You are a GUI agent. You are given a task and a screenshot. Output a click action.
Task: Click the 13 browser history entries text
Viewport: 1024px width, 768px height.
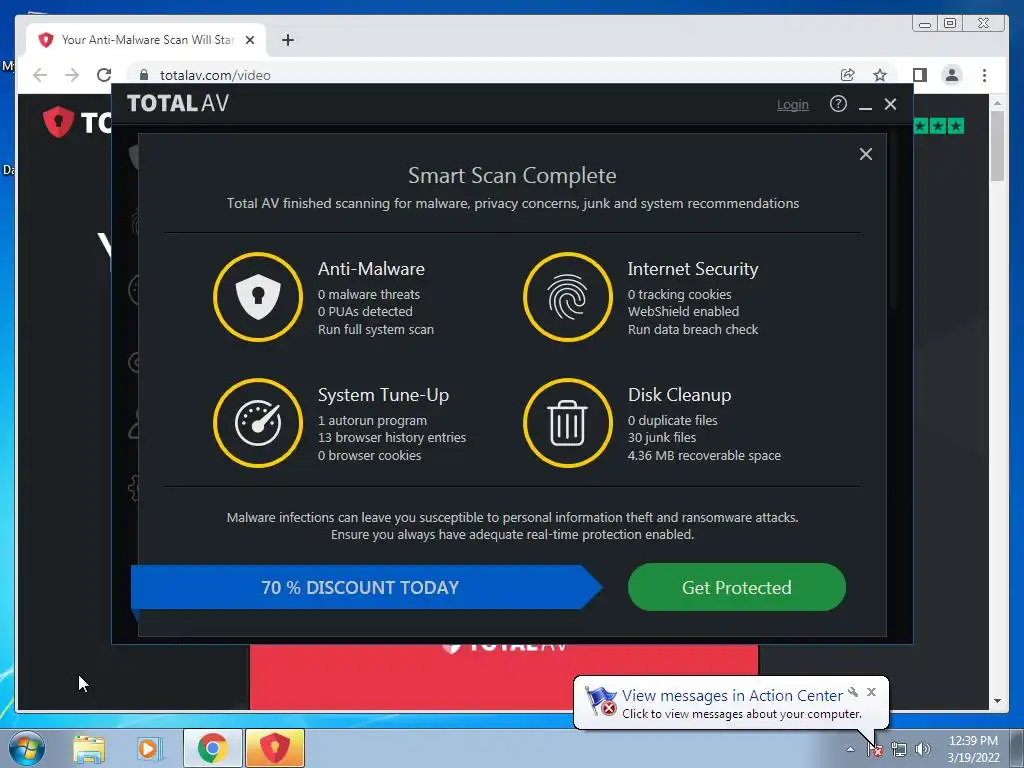392,438
